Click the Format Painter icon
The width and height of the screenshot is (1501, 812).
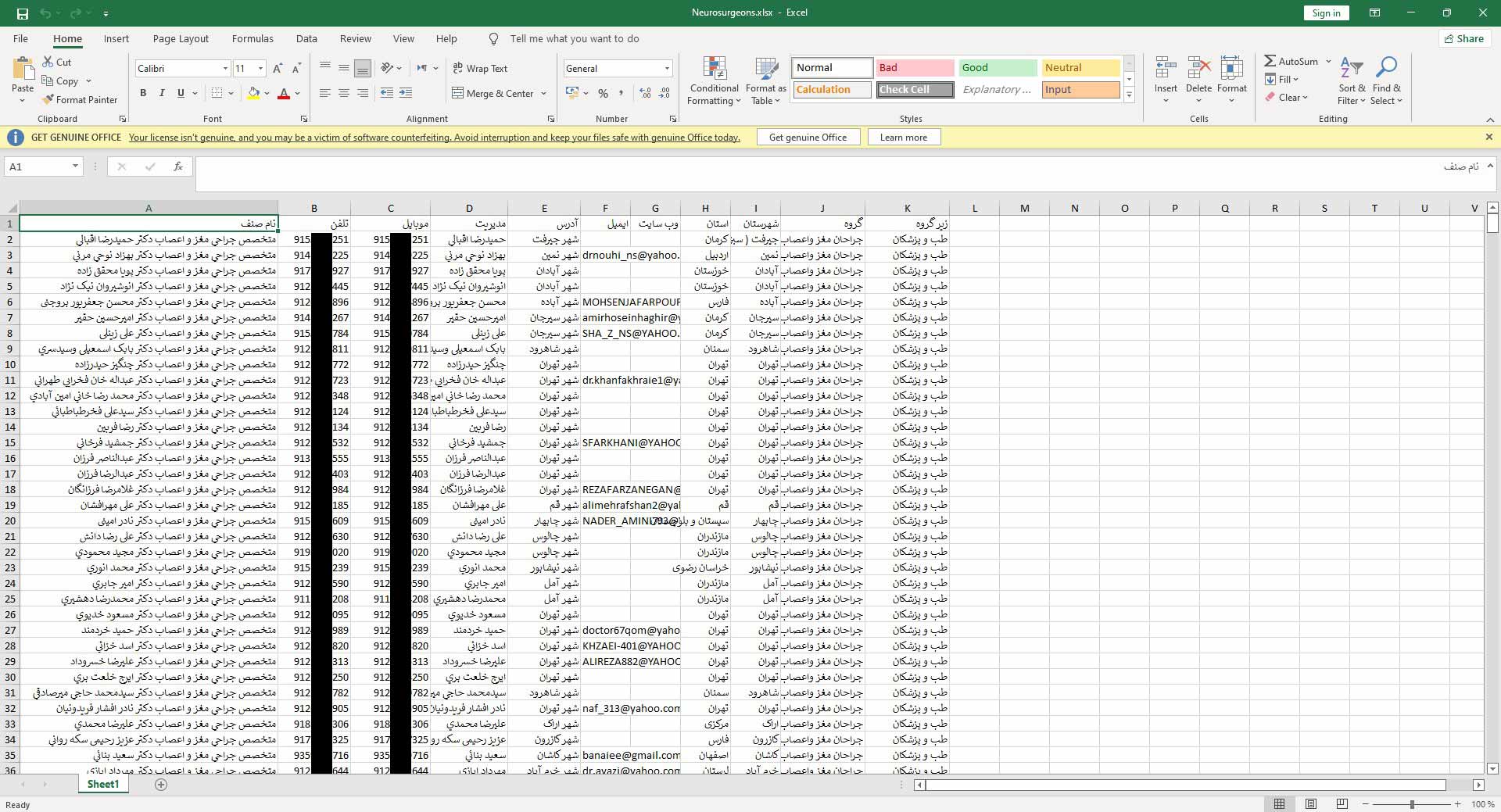(48, 100)
